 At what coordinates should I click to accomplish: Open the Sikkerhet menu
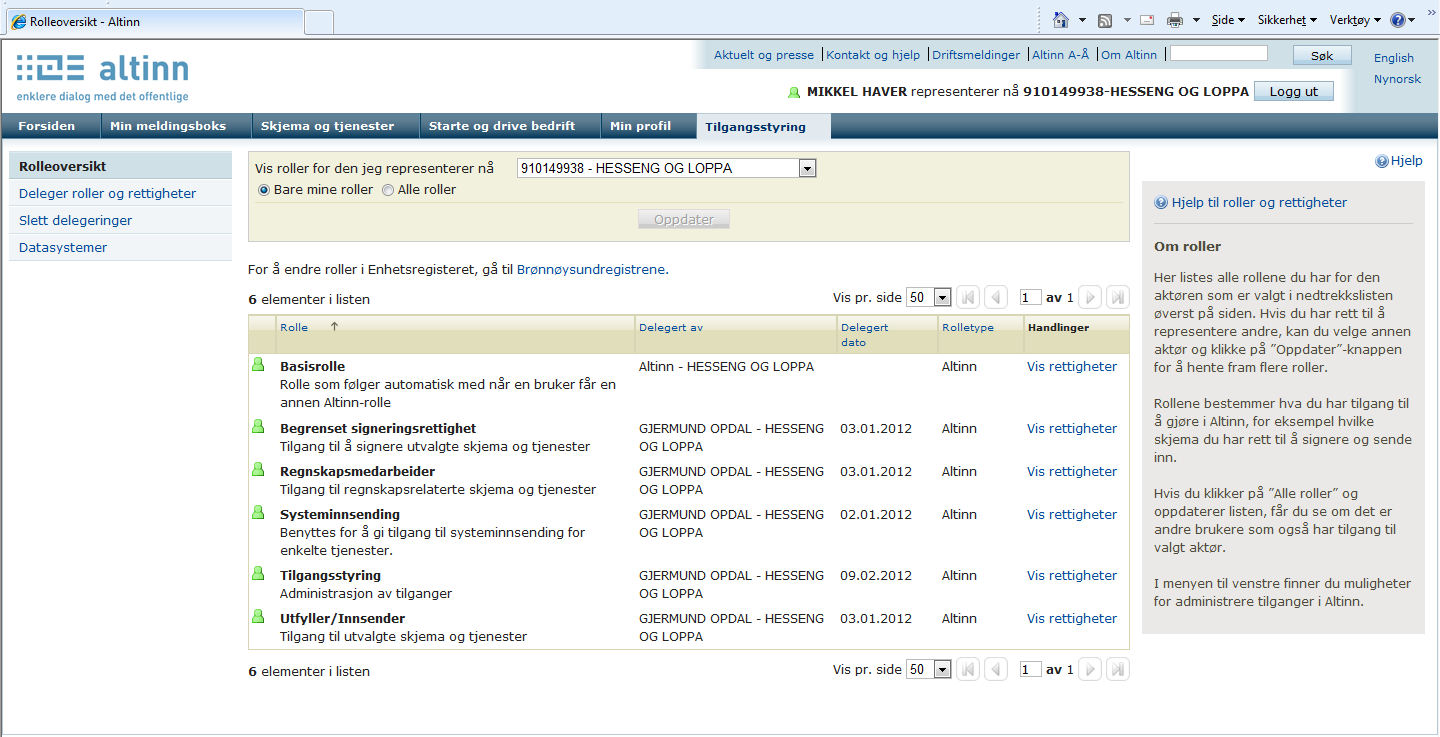1287,20
